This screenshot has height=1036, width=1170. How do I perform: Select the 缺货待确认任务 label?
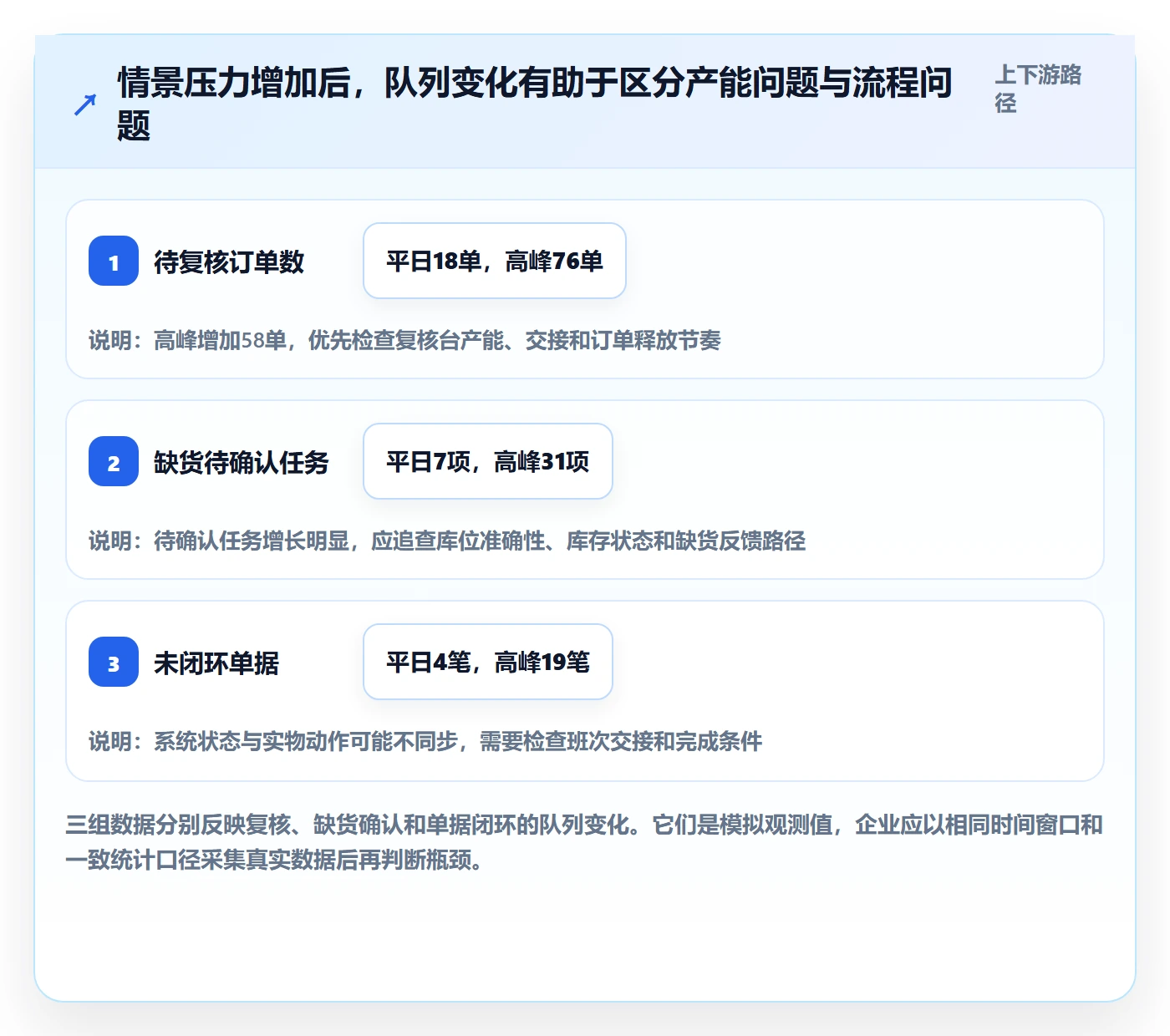coord(242,462)
